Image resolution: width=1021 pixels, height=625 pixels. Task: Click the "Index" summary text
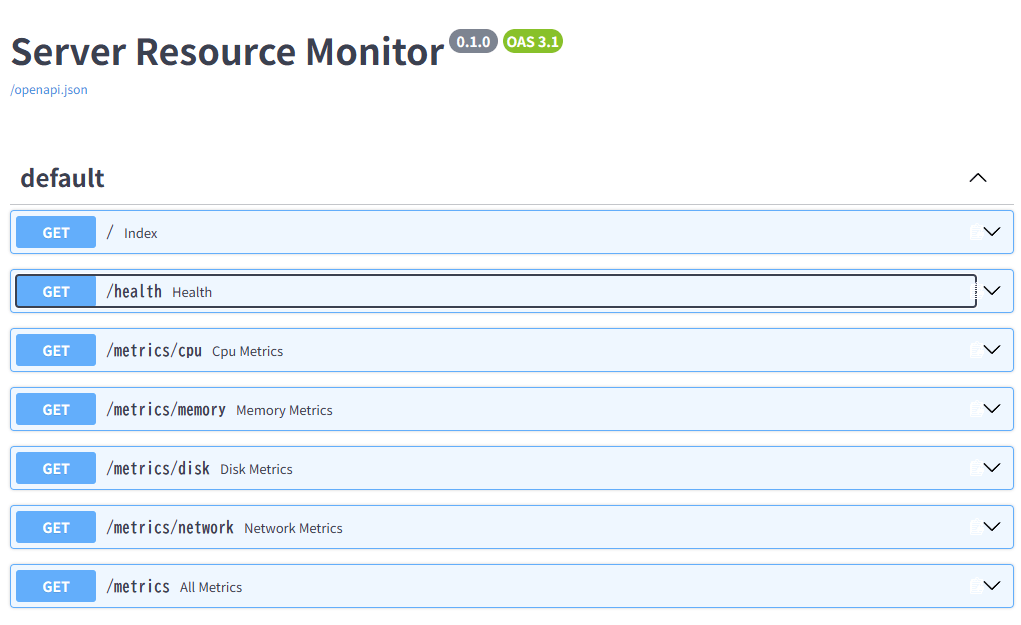pyautogui.click(x=141, y=233)
